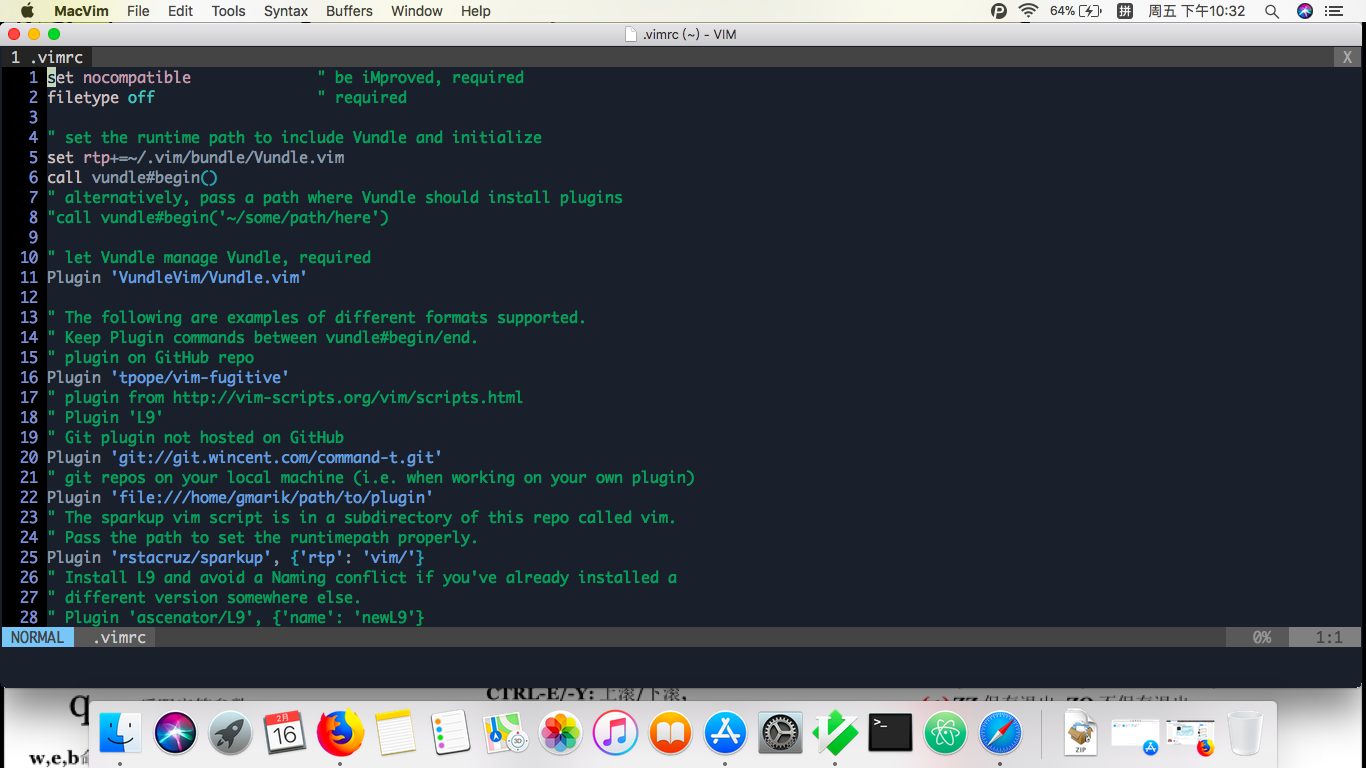Open the ZIP archive in the Dock
Screen dimensions: 1366x768
coord(1081,733)
